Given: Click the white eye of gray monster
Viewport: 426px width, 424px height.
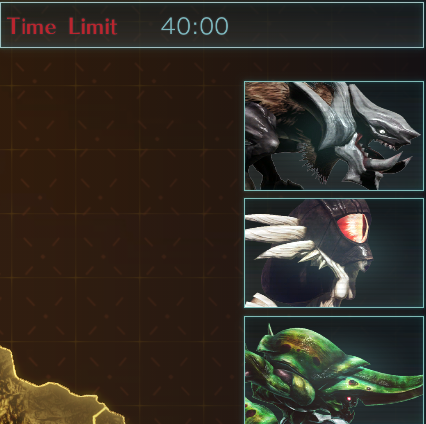Looking at the screenshot, I should tap(382, 132).
